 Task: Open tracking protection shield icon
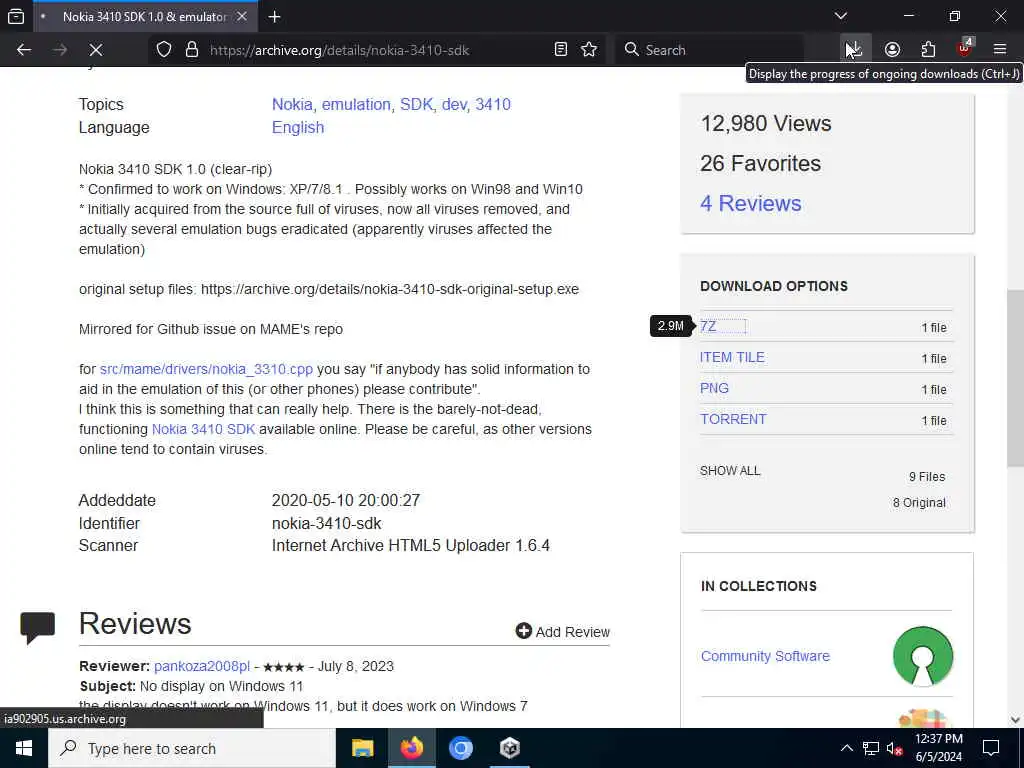[x=164, y=50]
